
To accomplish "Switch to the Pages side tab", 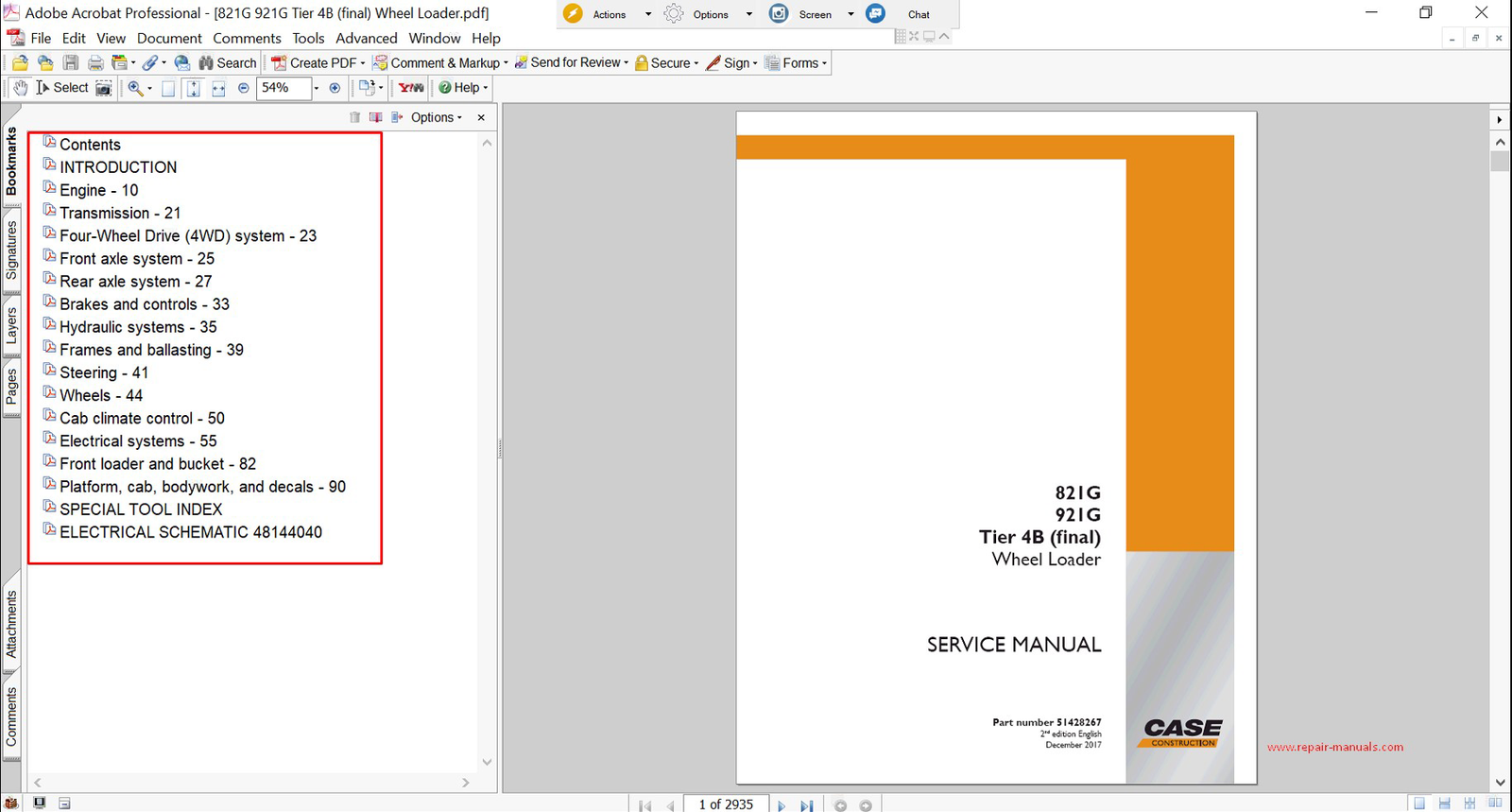I will [x=11, y=388].
